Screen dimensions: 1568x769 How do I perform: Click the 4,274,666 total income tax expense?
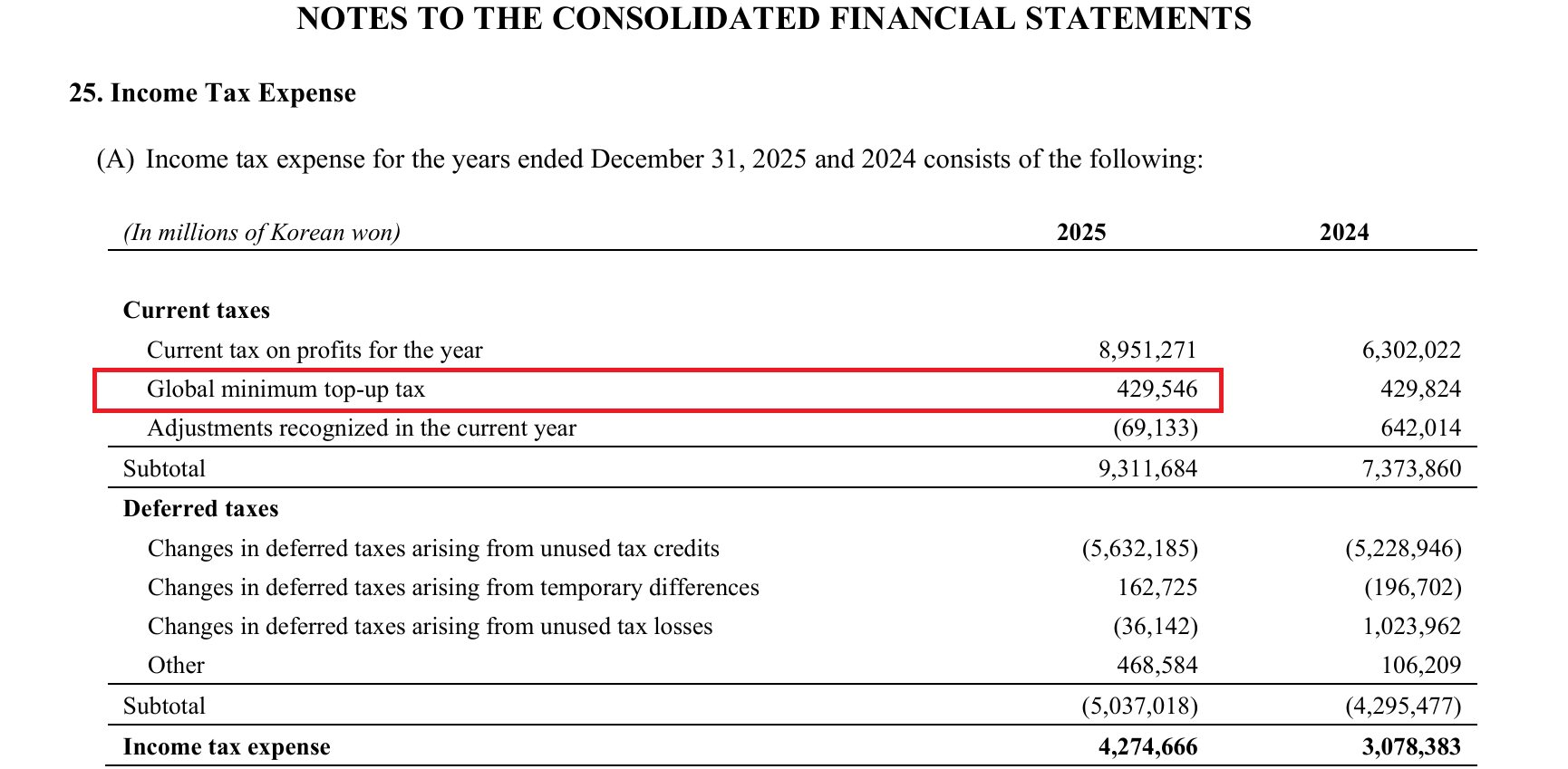point(1147,747)
